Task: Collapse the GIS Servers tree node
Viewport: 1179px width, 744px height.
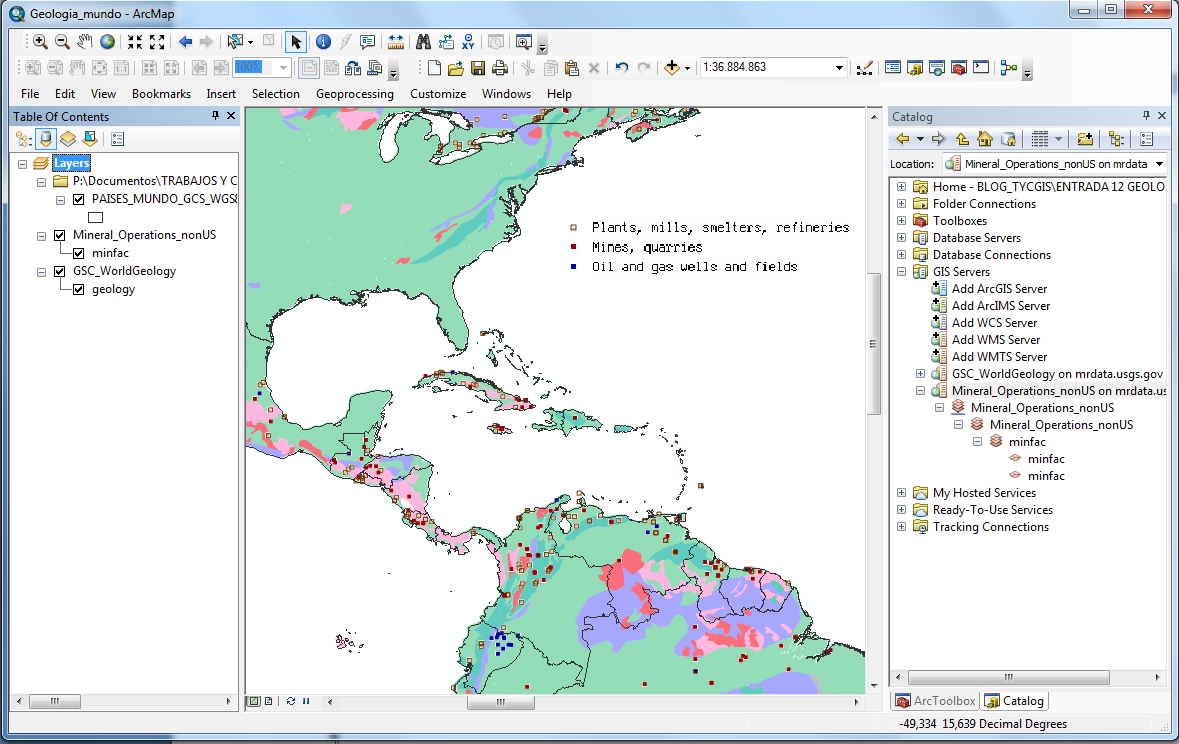Action: (901, 271)
